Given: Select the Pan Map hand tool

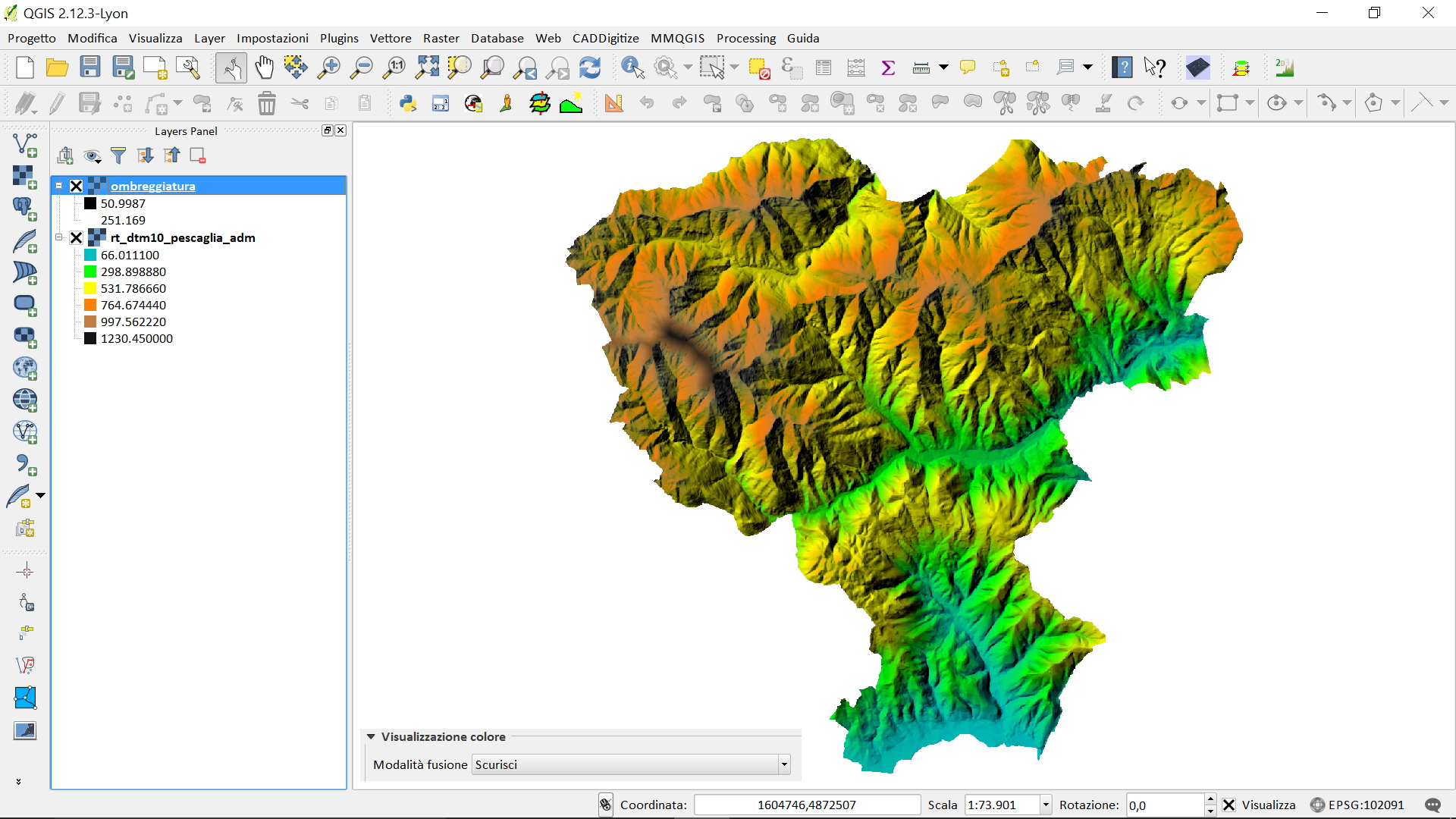Looking at the screenshot, I should [x=264, y=67].
